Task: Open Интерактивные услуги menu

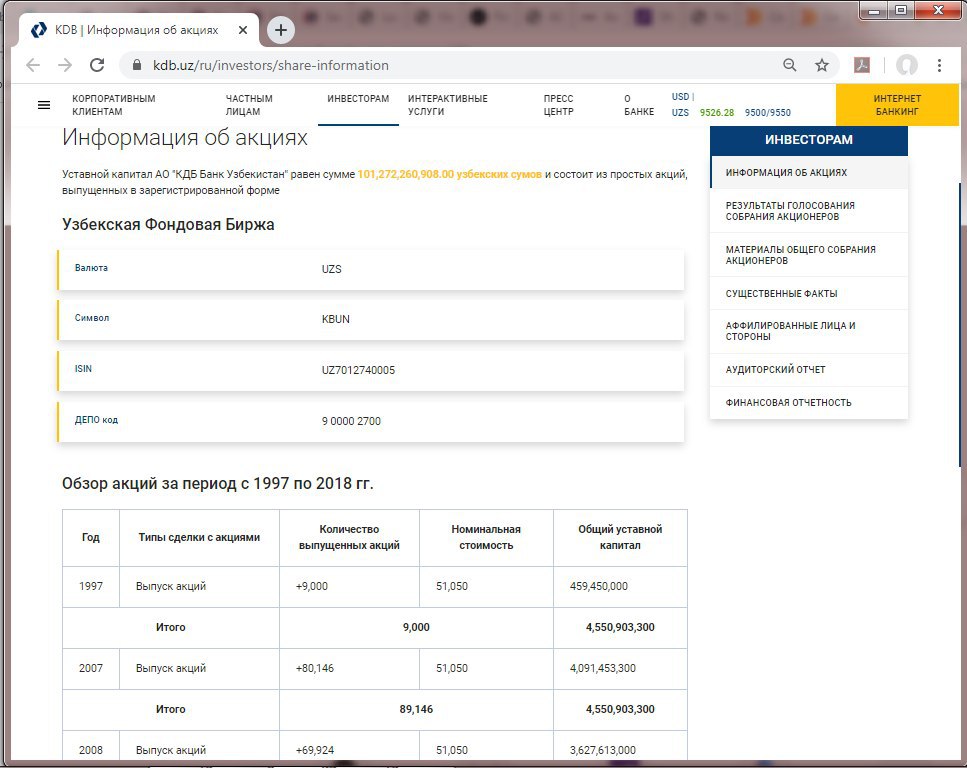Action: pos(448,105)
